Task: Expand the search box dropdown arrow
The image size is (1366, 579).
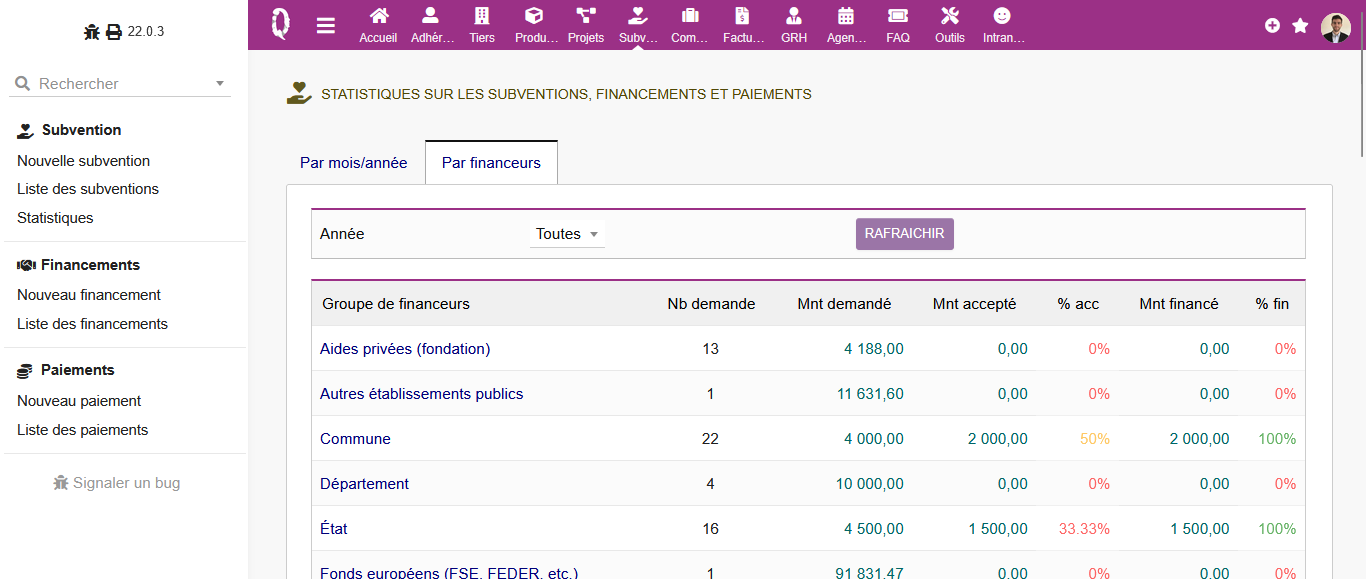Action: click(x=220, y=84)
